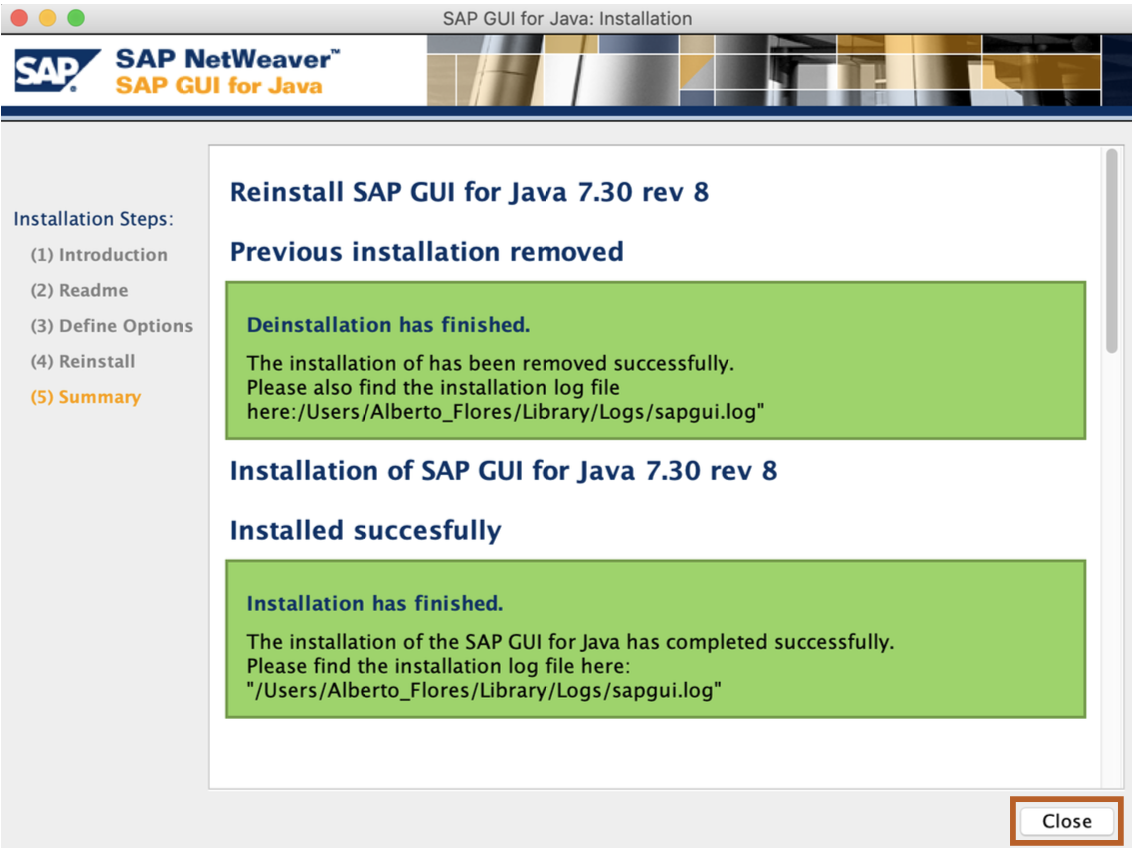Click the vertical scrollbar thumb in the summary
This screenshot has height=850, width=1134.
tap(1111, 250)
